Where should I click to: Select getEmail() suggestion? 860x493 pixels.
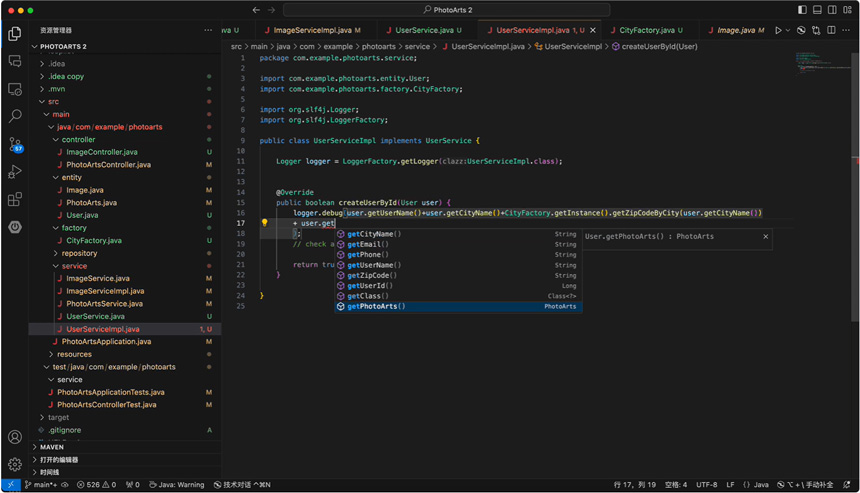click(459, 244)
